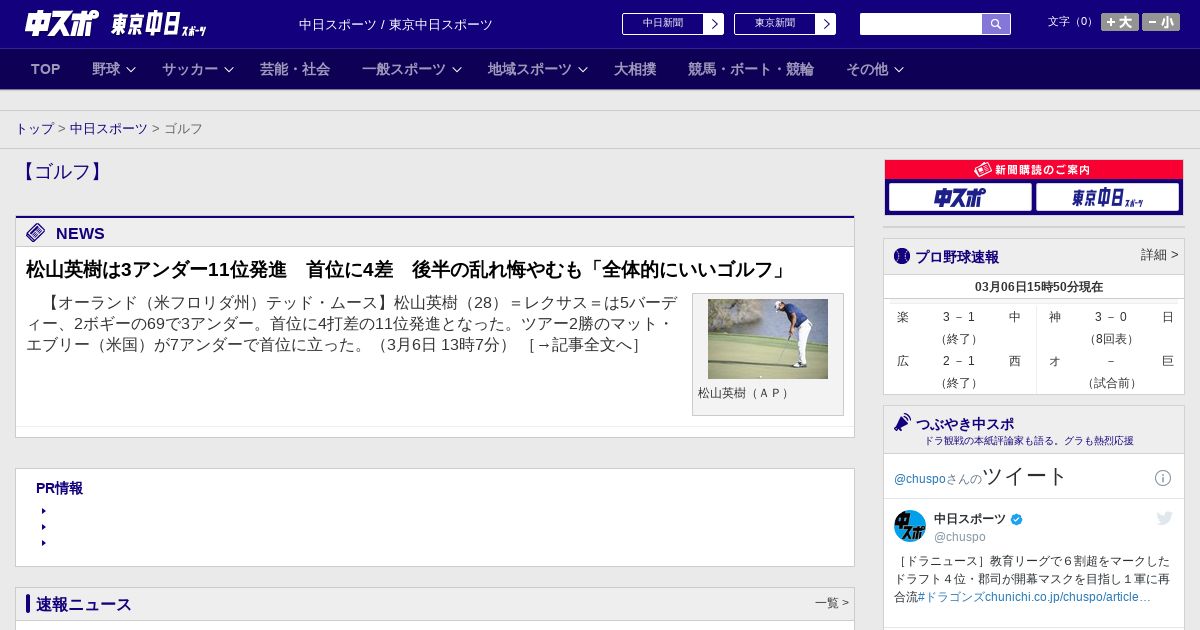
Task: Click 中日スポーツ Twitter account name
Action: 970,519
